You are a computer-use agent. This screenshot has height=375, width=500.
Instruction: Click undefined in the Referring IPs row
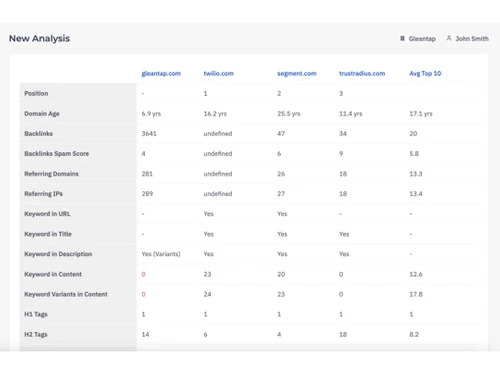[218, 194]
